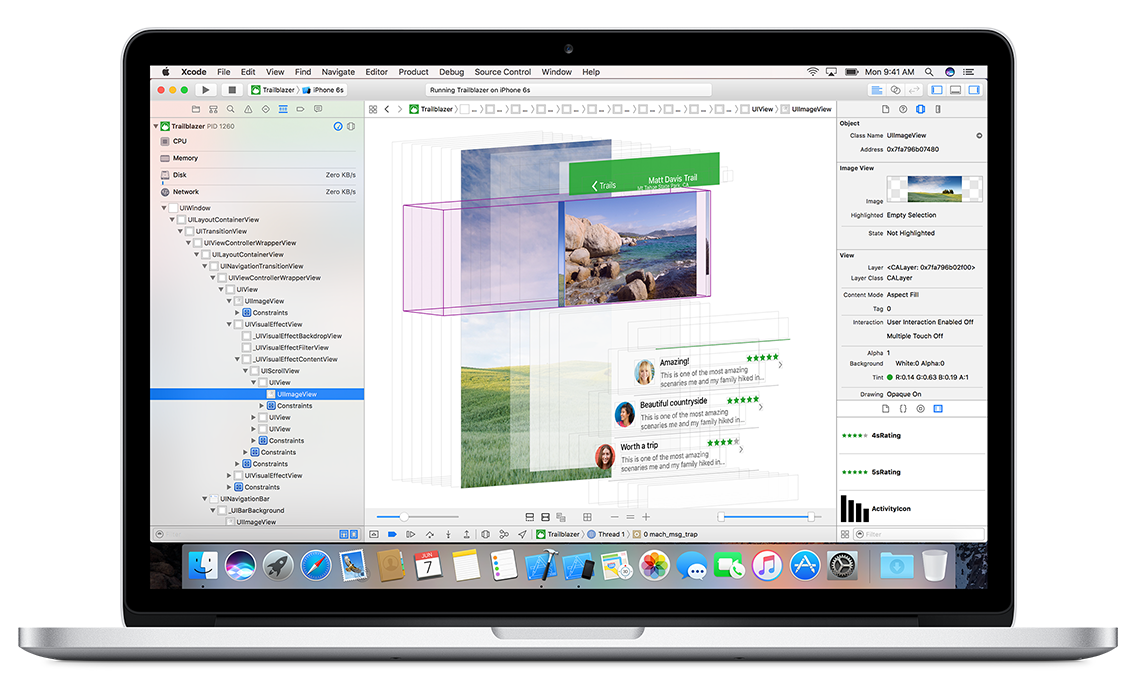Screen dimensions: 1147x698
Task: Switch to the Symbol navigator
Action: coord(213,109)
